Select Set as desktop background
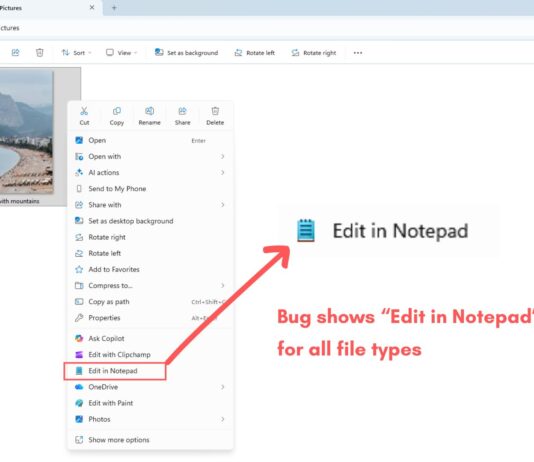The image size is (534, 462). click(150, 221)
